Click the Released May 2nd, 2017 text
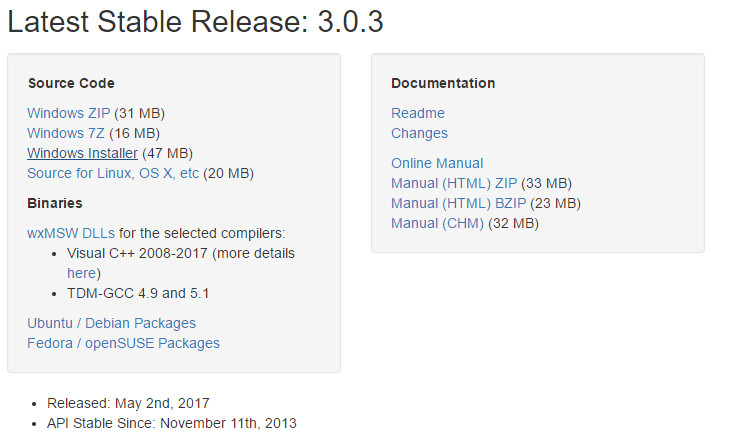 tap(128, 403)
